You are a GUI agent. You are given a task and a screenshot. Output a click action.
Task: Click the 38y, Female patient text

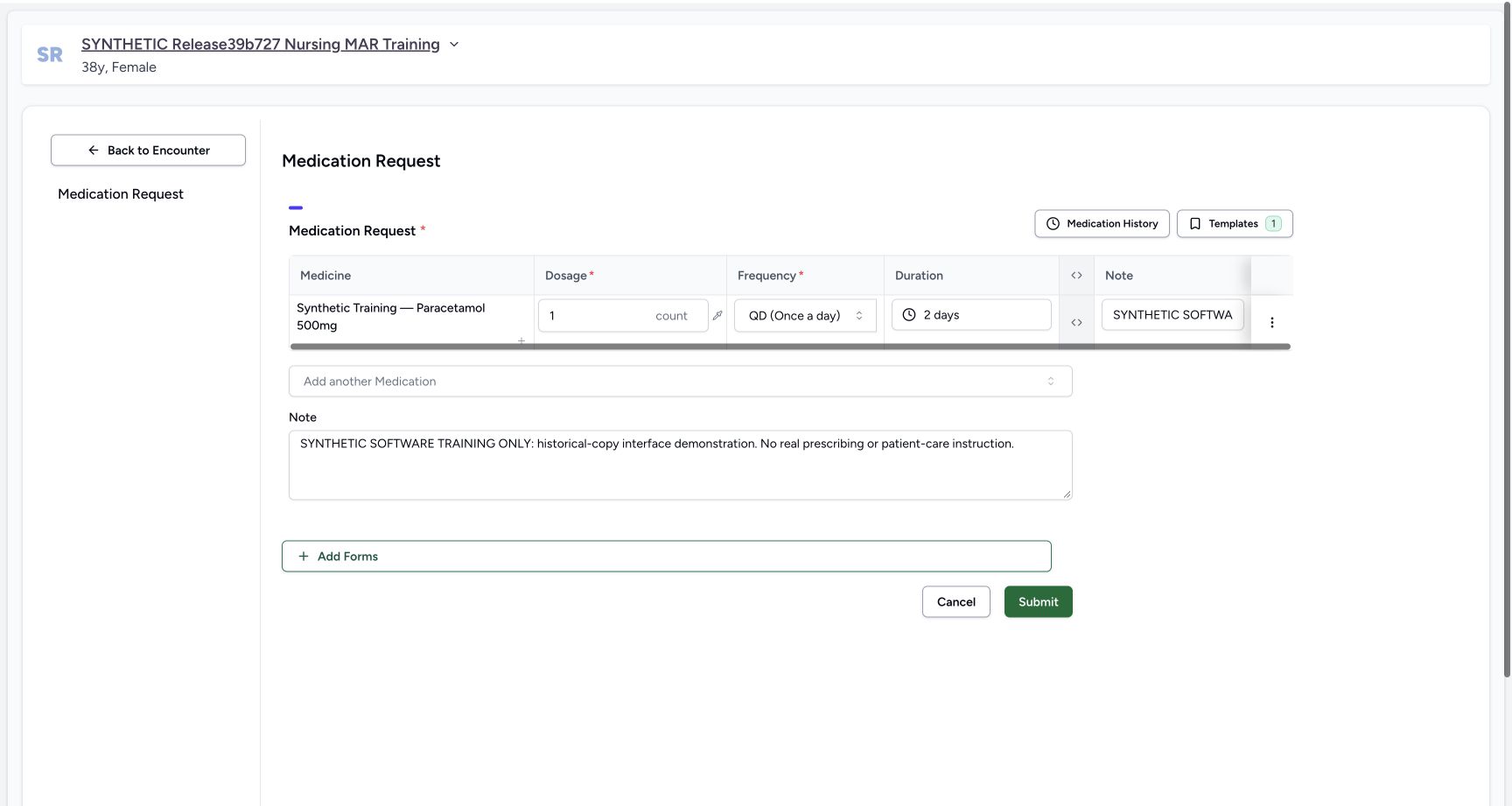(x=119, y=67)
